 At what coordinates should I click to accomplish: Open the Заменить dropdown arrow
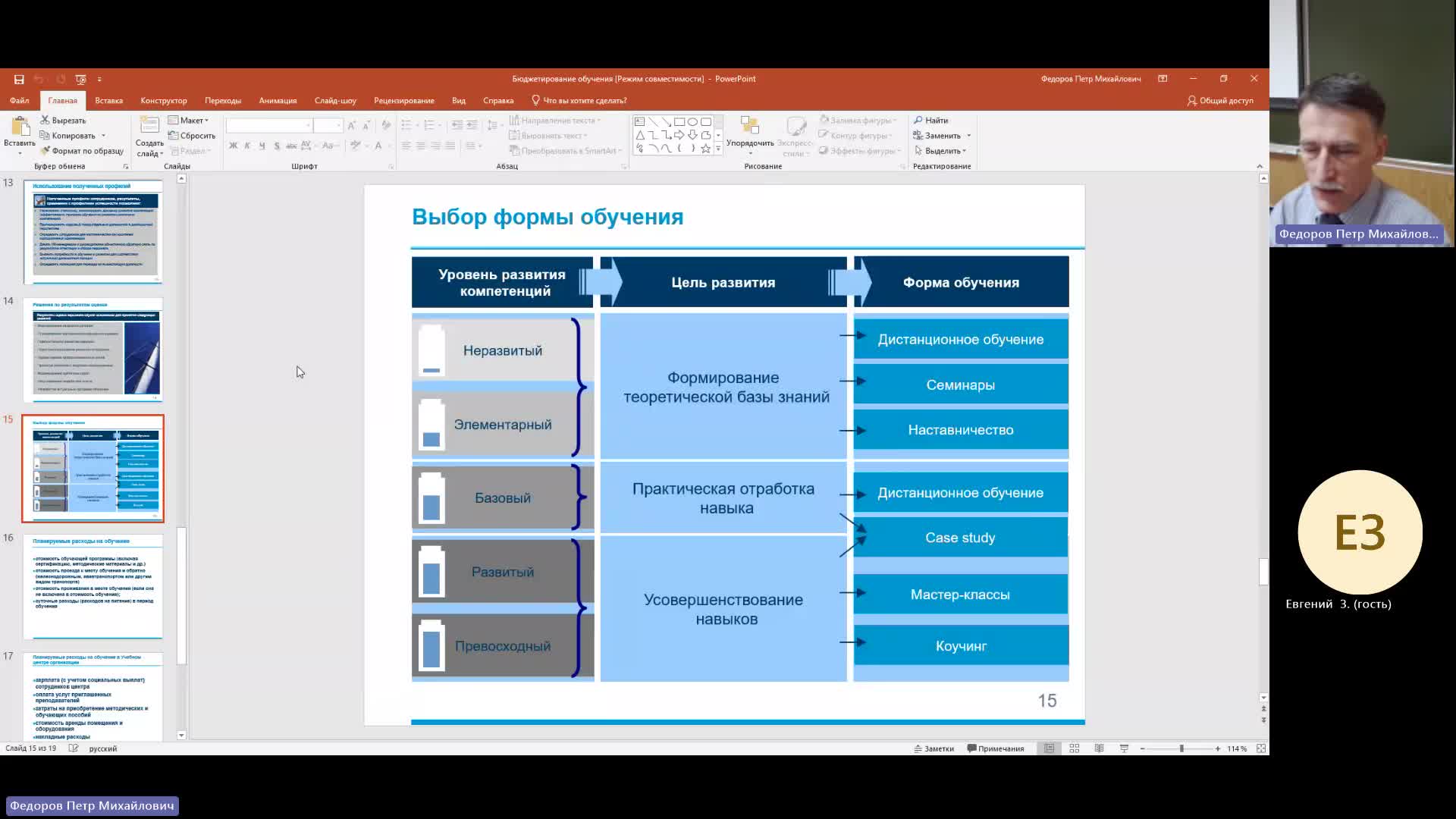[x=969, y=136]
